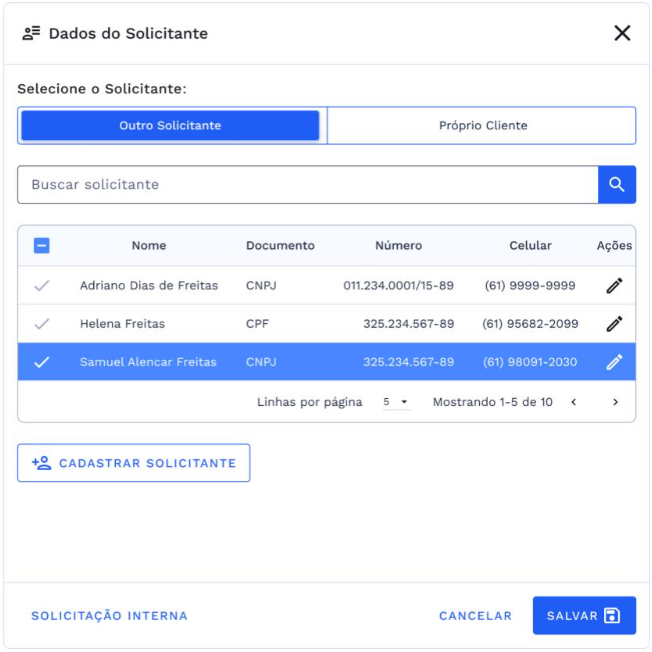Close the Dados do Solicitante dialog

(x=622, y=33)
